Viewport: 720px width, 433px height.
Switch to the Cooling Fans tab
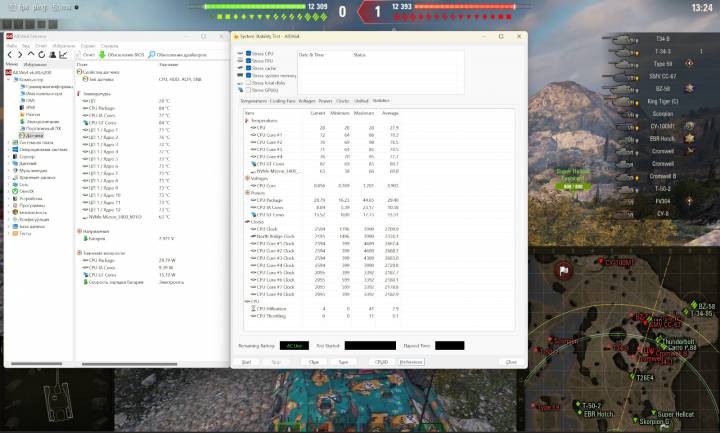click(x=282, y=101)
